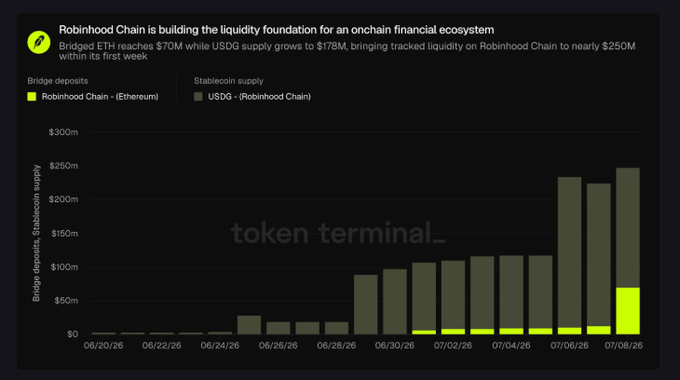Click the subtitle mentioning Bridged ETH reaches $70M

click(347, 51)
